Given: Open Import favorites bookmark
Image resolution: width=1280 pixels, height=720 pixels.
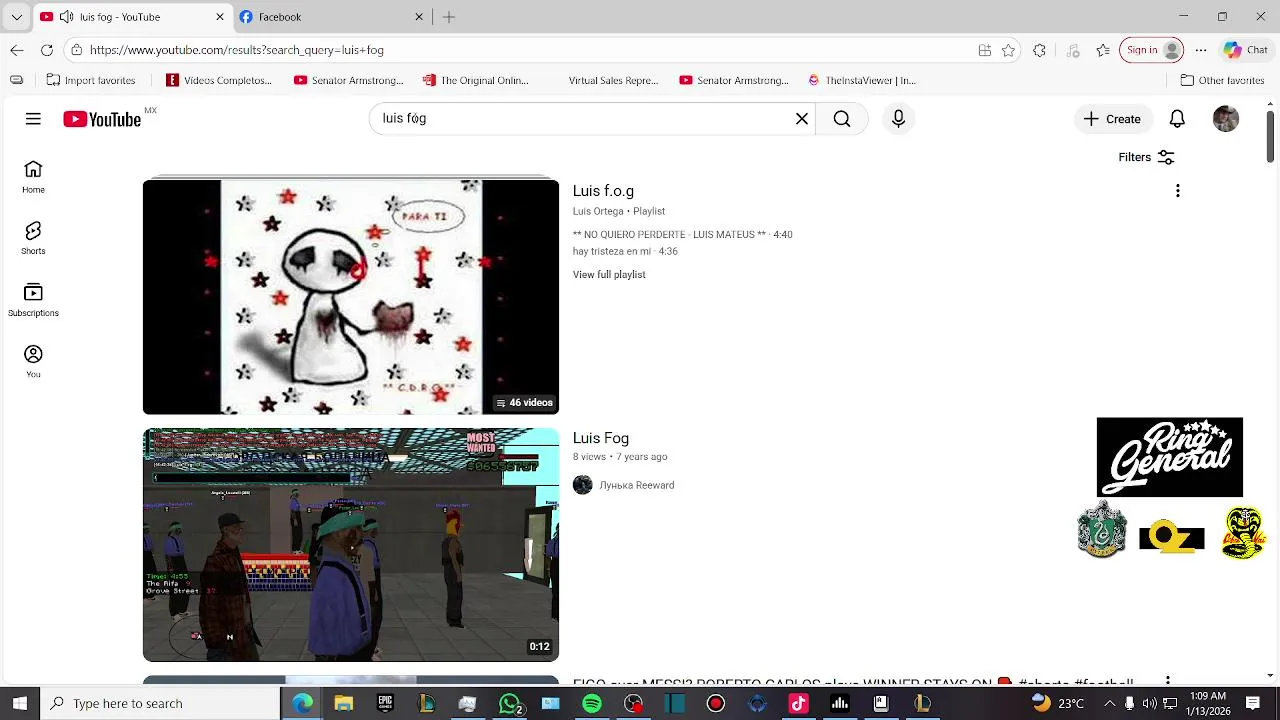Looking at the screenshot, I should (91, 80).
